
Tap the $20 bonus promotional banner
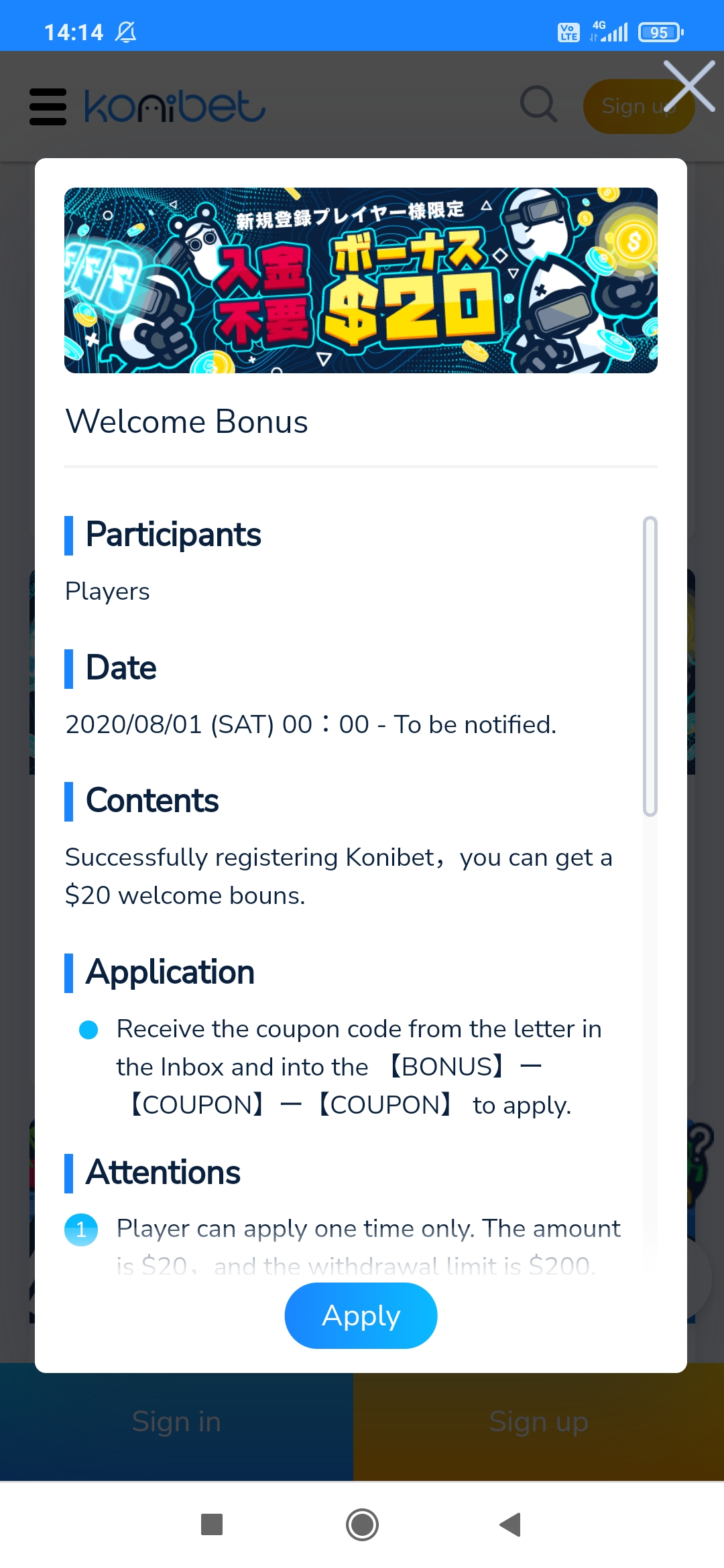(x=361, y=280)
